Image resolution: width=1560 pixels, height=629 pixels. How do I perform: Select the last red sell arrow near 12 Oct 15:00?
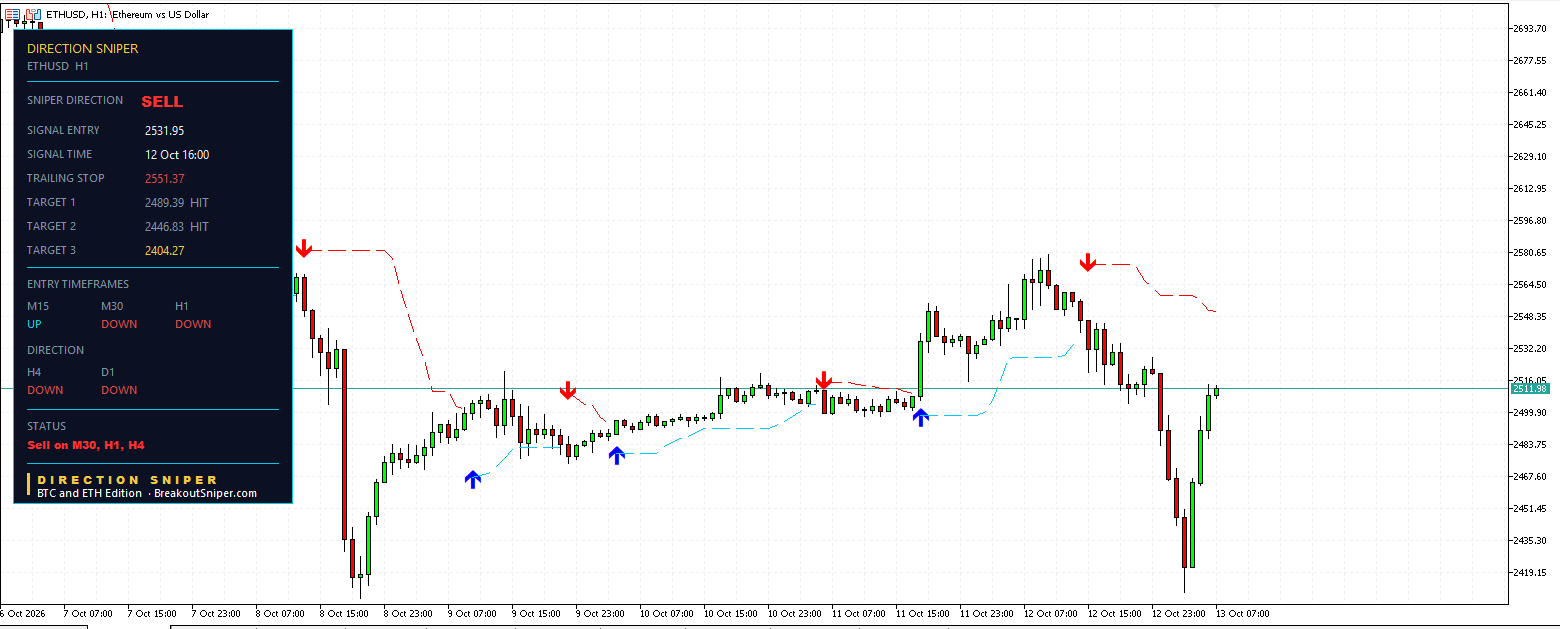(1088, 262)
